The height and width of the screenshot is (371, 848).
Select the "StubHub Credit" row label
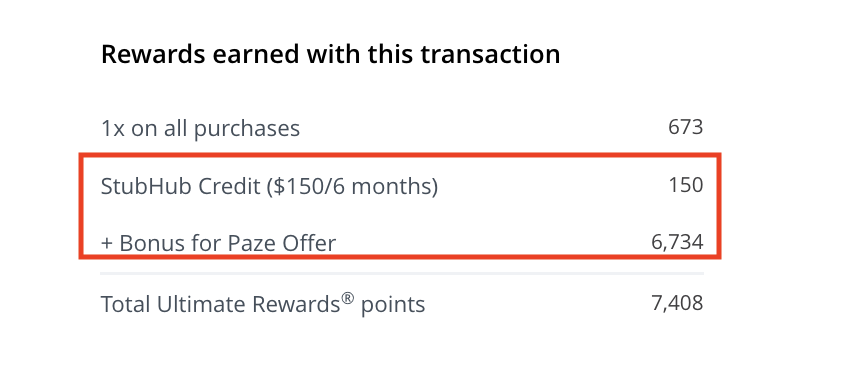180,186
